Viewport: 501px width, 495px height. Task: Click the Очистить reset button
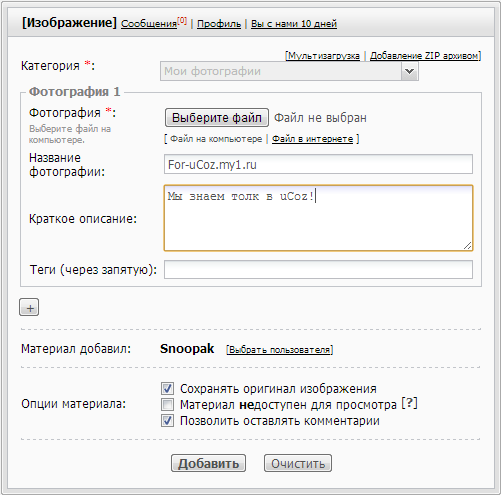point(298,463)
